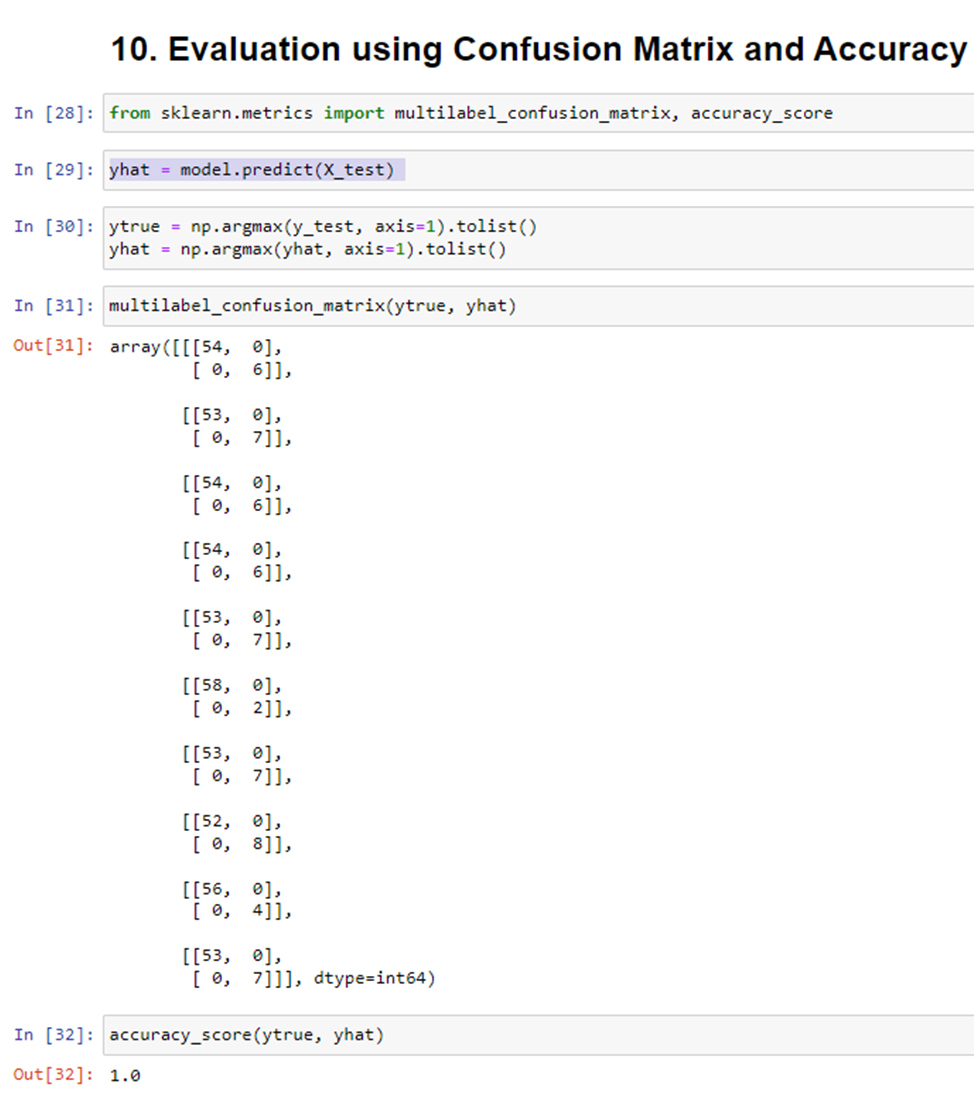This screenshot has height=1100, width=974.
Task: Click the yhat argmax code line
Action: point(307,250)
